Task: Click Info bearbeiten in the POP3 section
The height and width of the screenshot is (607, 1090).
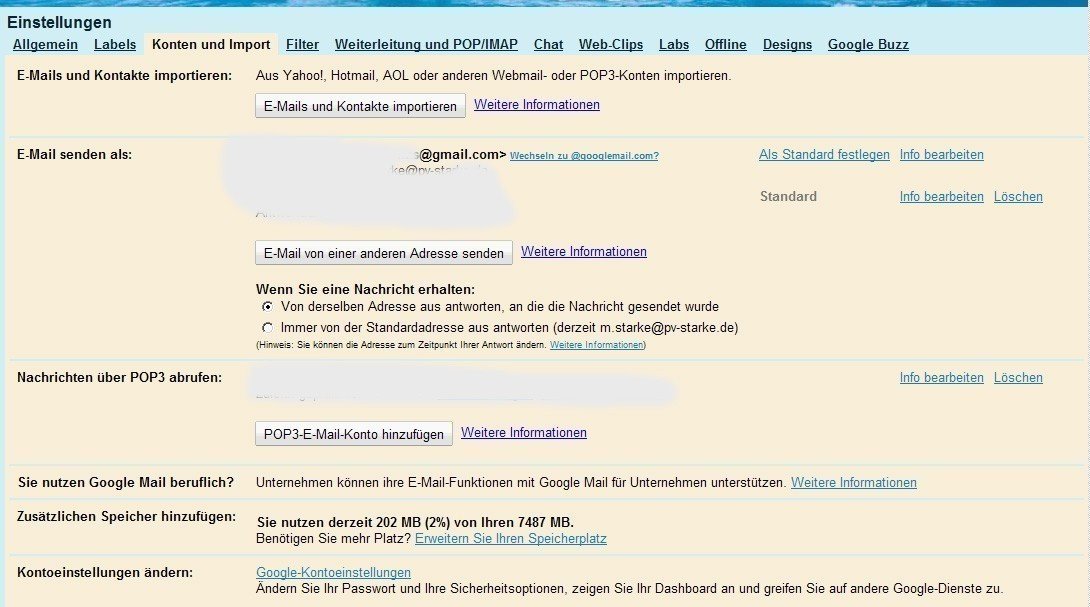Action: click(941, 378)
